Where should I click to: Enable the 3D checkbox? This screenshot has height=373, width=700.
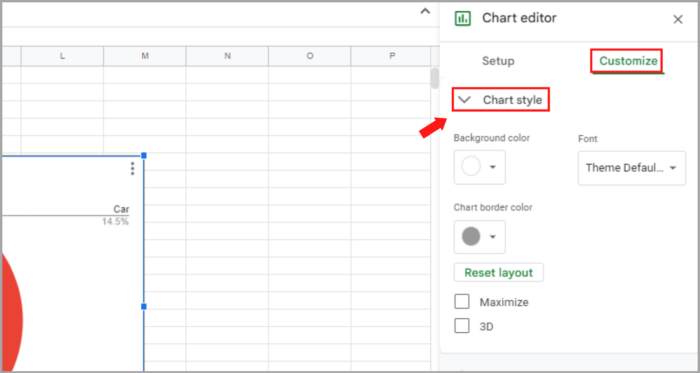coord(462,326)
